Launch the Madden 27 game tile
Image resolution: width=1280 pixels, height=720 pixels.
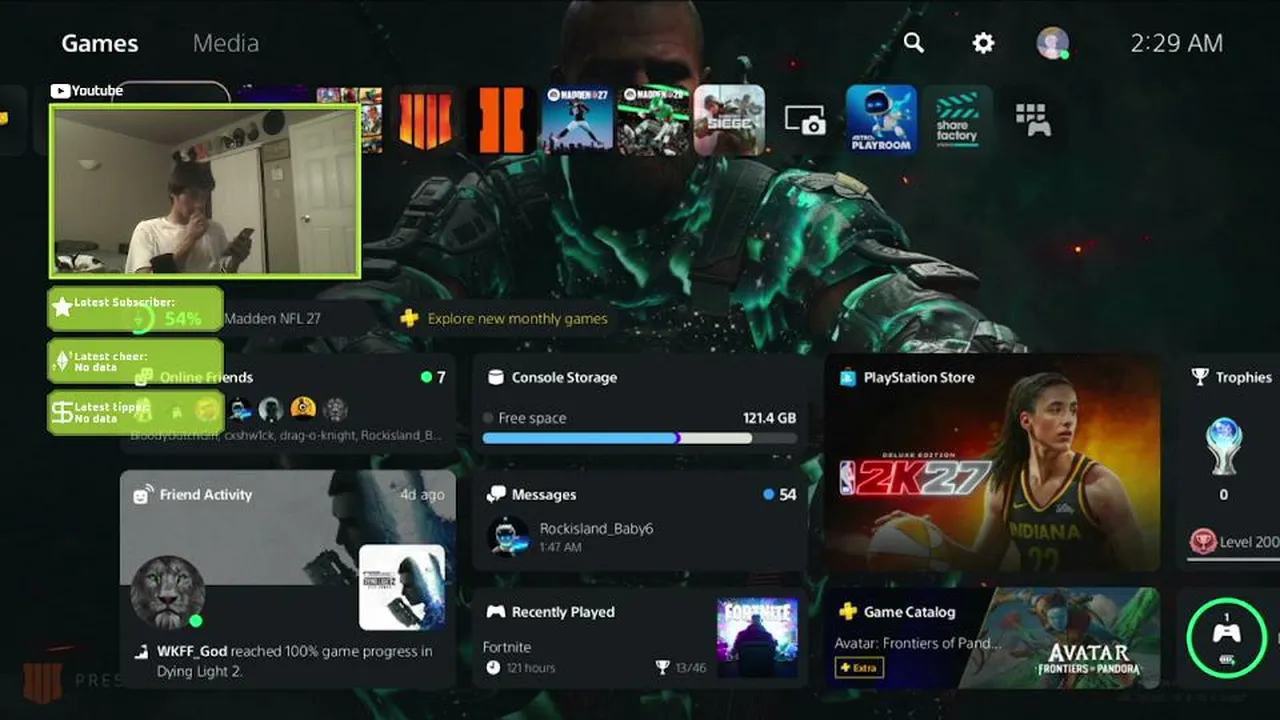tap(577, 121)
